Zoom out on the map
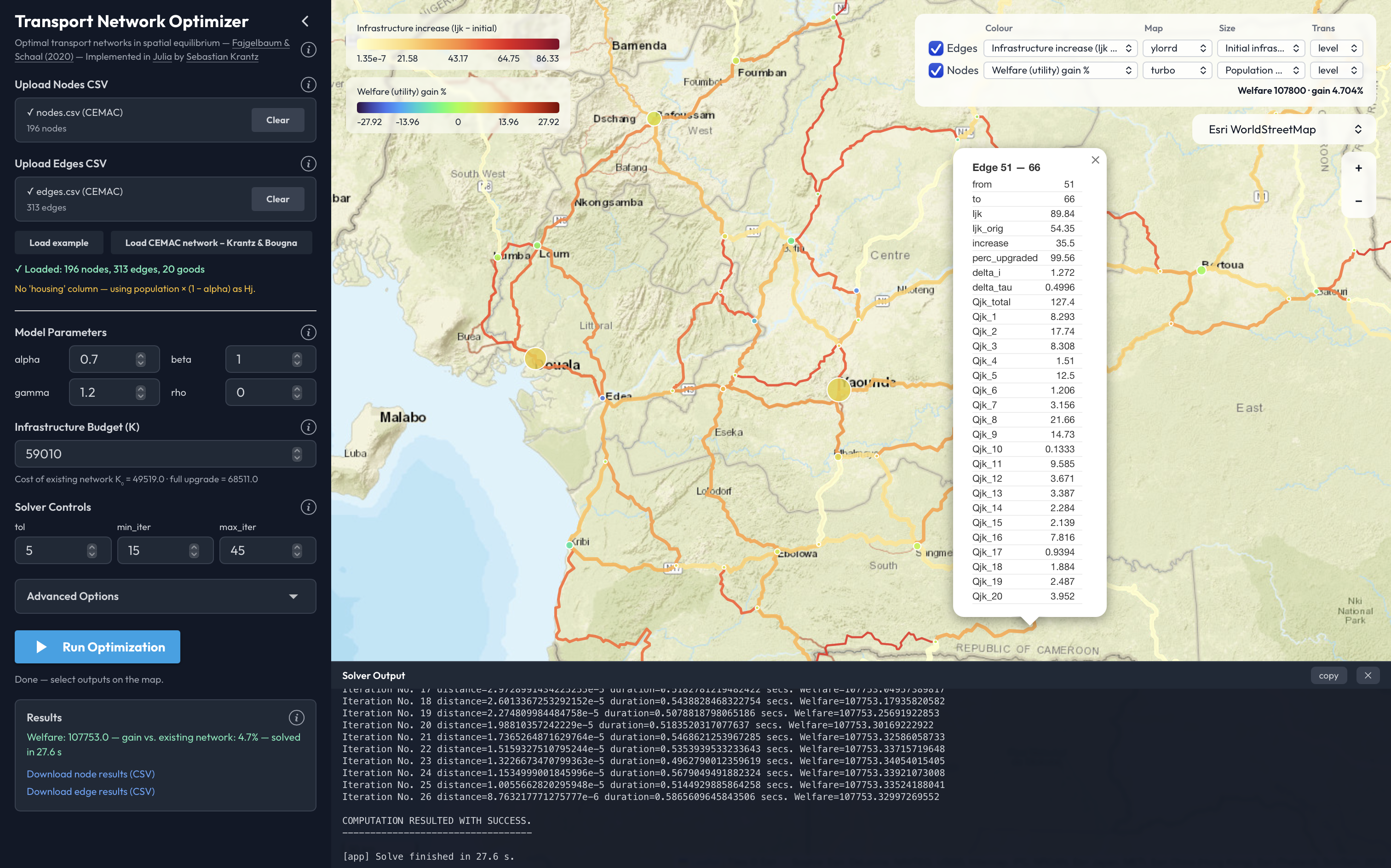 tap(1358, 201)
